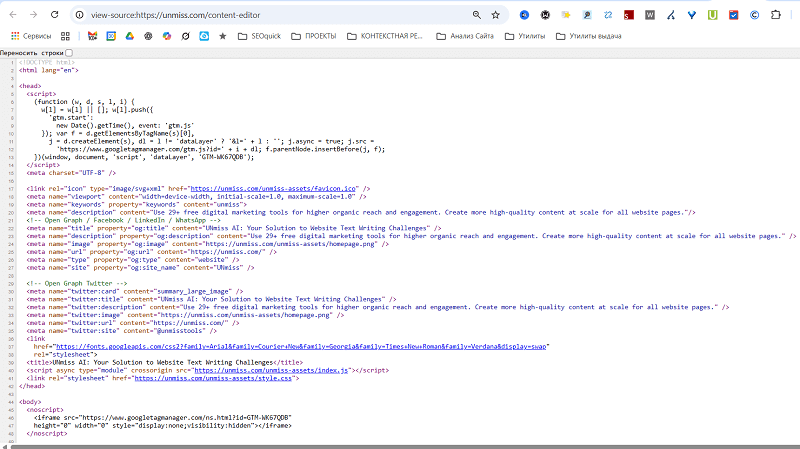800x449 pixels.
Task: Click the horizontal scrollbar at bottom
Action: point(403,446)
